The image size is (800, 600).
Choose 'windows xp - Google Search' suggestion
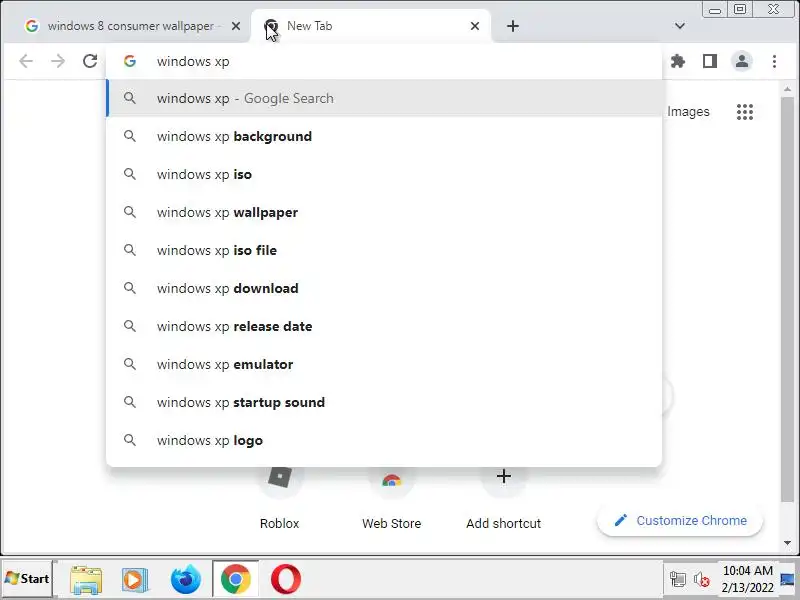click(x=384, y=98)
